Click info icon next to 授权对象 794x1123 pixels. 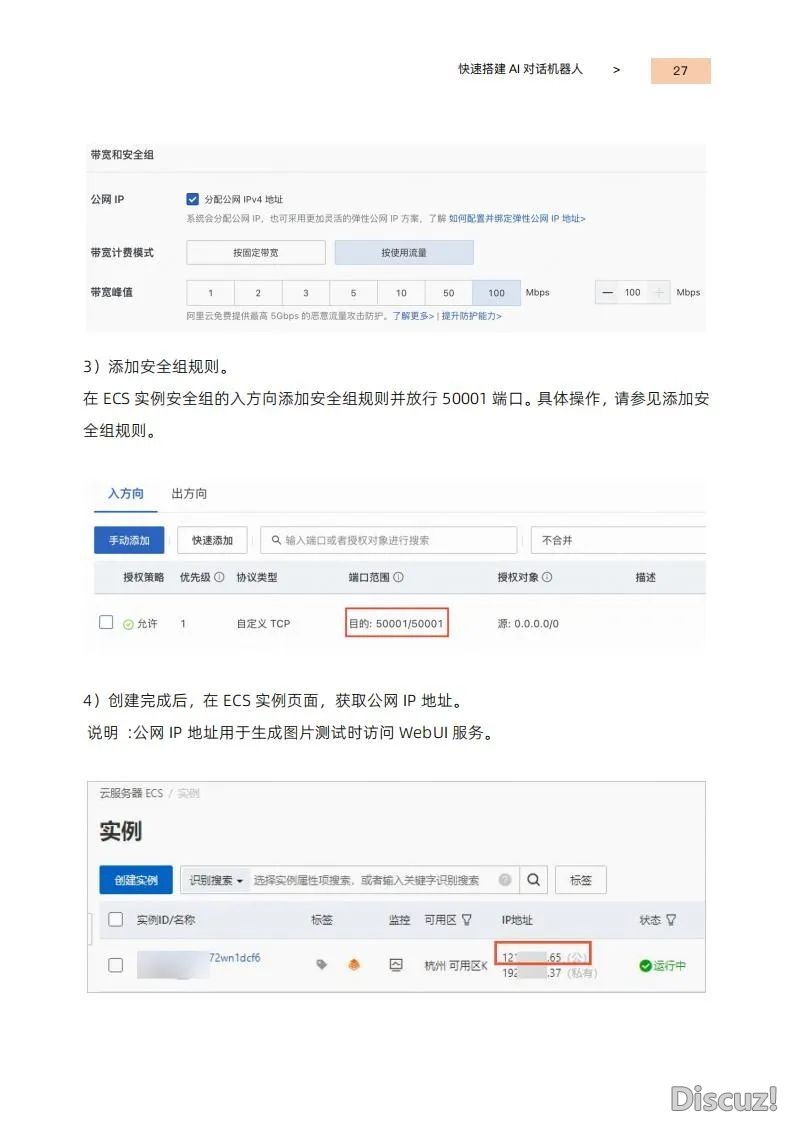coord(547,578)
